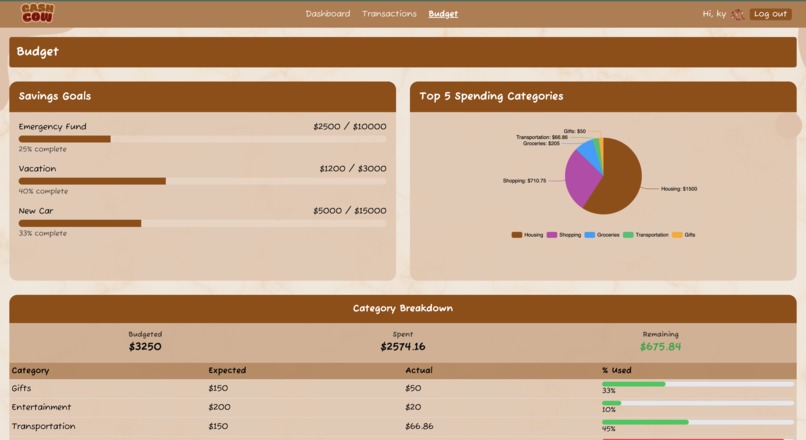Screen dimensions: 806x440
Task: Click the Category Breakdown header
Action: [403, 308]
